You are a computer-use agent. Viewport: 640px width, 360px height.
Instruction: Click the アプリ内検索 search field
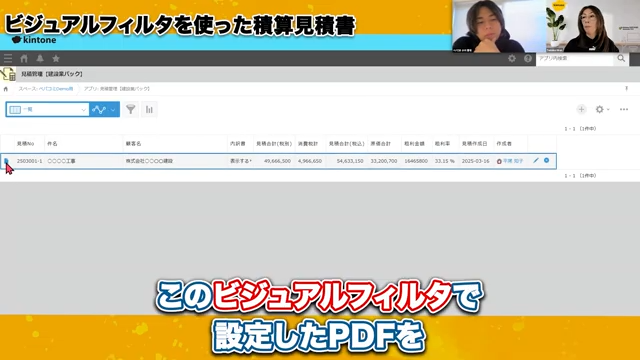pos(575,58)
